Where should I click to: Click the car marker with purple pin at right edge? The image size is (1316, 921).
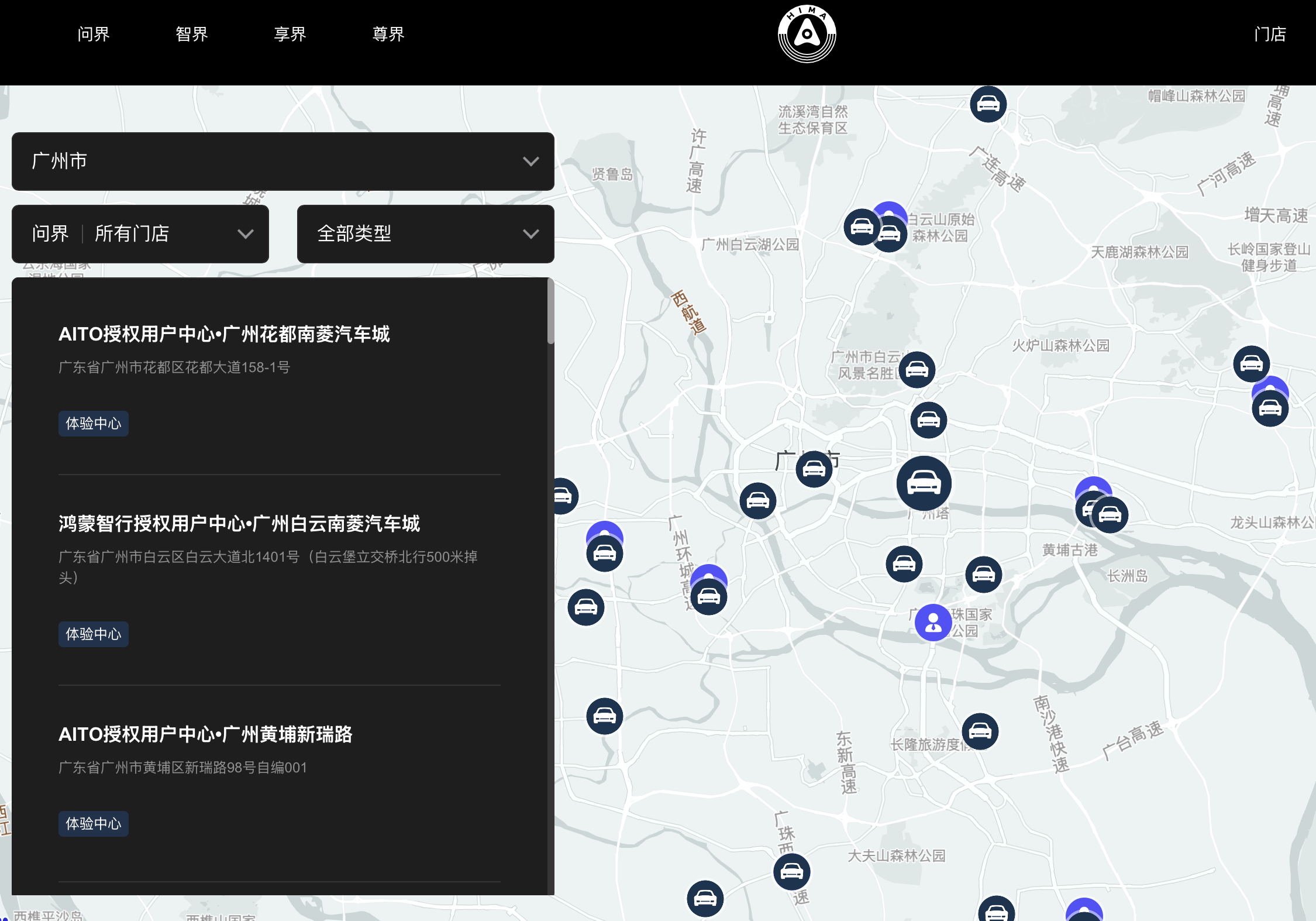(1270, 408)
